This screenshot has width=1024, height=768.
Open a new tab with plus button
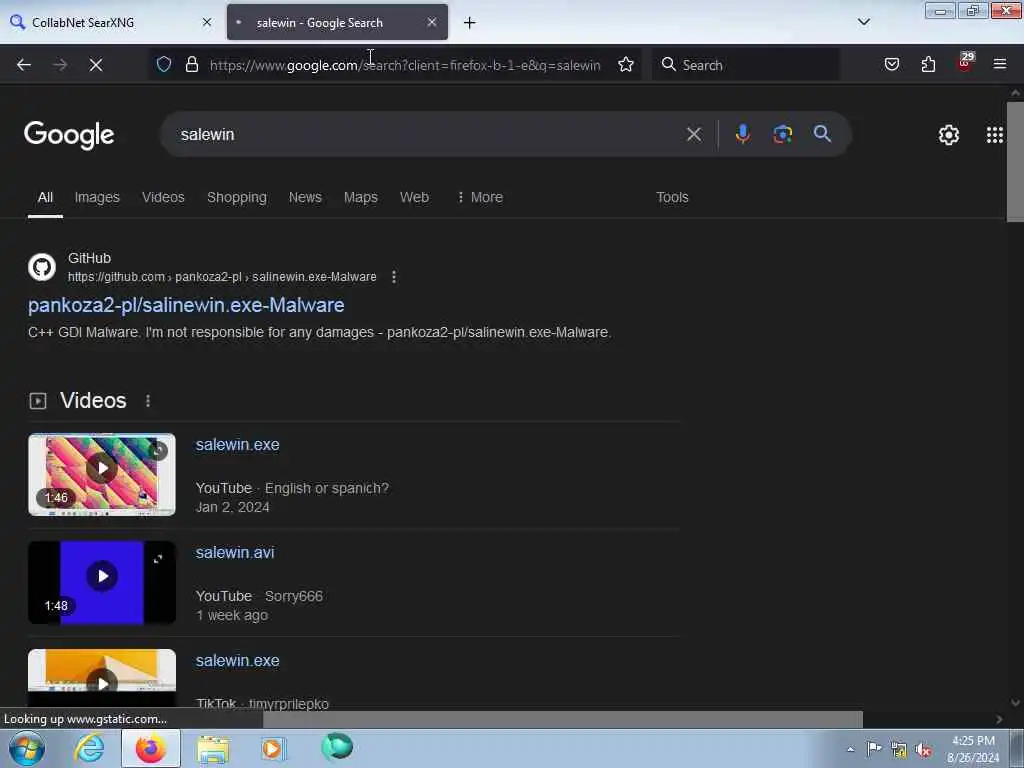pos(470,23)
